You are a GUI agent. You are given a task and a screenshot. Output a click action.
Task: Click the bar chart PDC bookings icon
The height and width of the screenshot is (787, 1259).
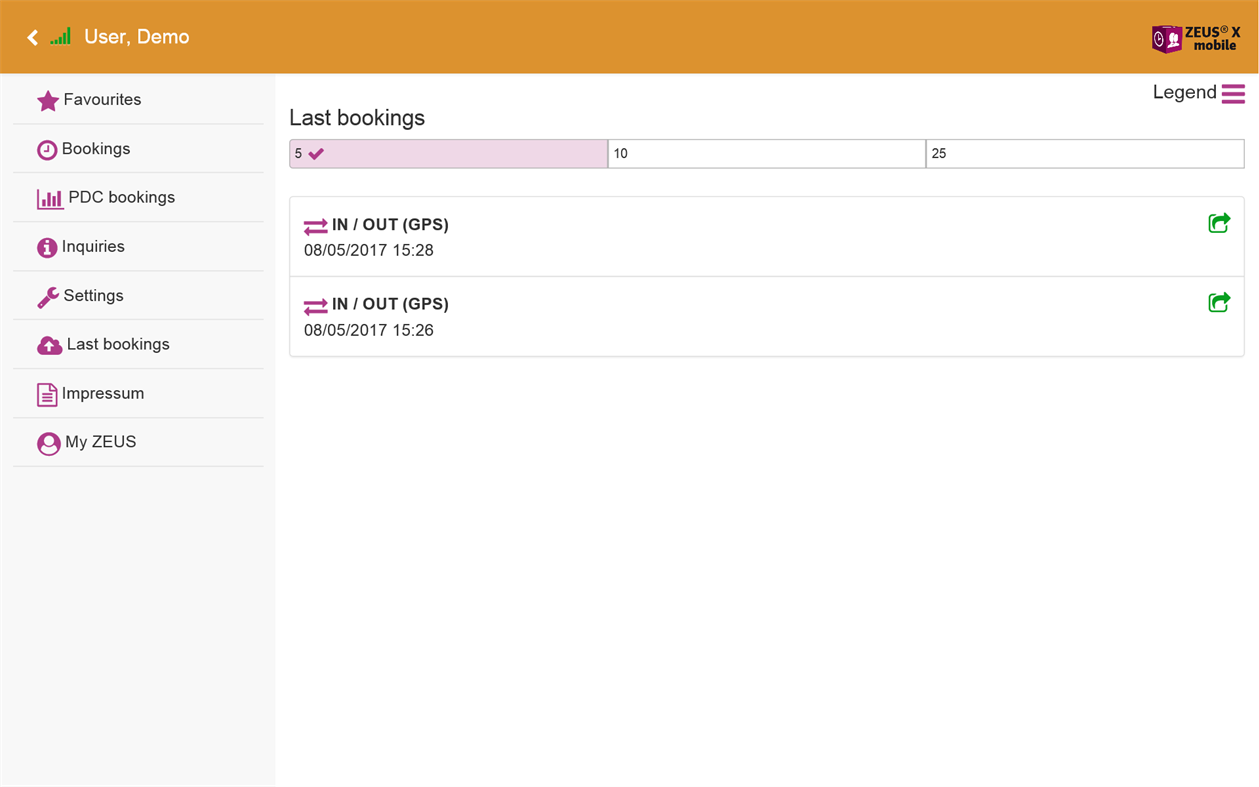click(49, 199)
